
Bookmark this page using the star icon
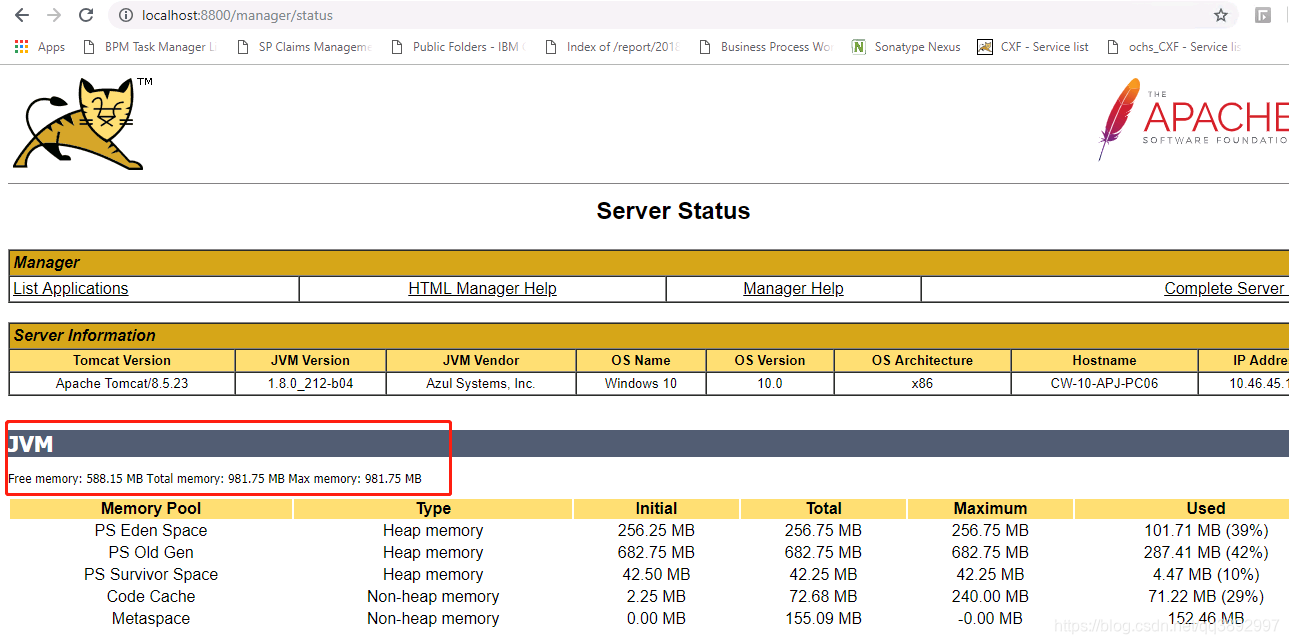(x=1221, y=16)
